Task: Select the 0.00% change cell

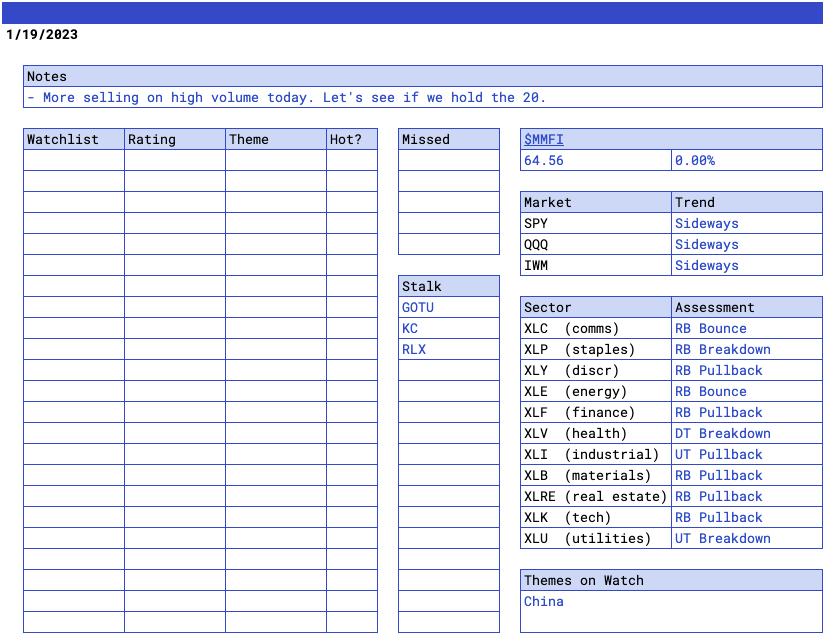Action: point(747,160)
